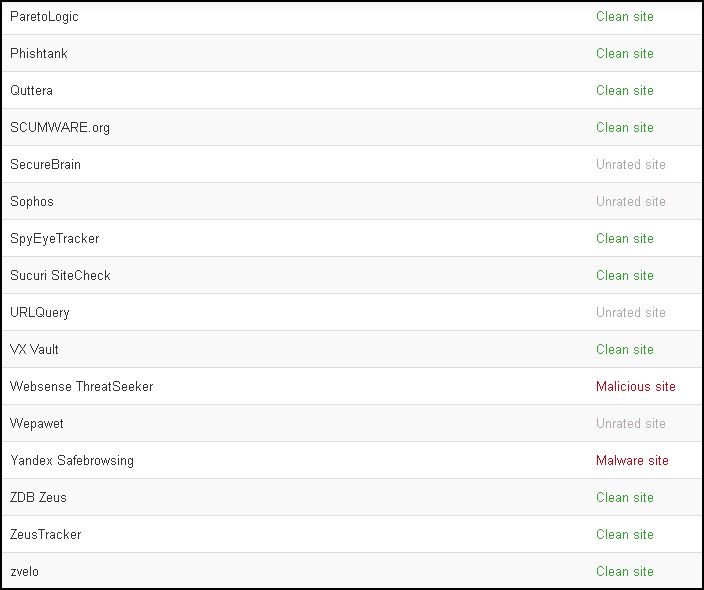The height and width of the screenshot is (590, 704).
Task: Click the ZeusTracker row label
Action: (45, 534)
